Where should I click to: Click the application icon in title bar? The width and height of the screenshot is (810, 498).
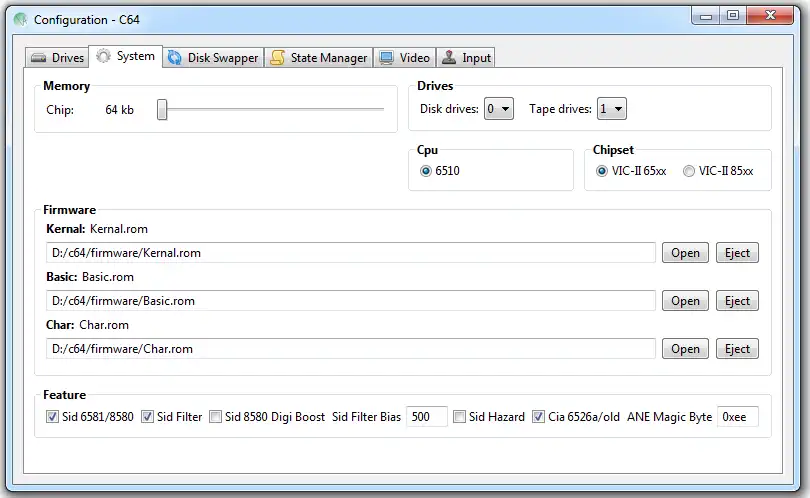point(21,20)
